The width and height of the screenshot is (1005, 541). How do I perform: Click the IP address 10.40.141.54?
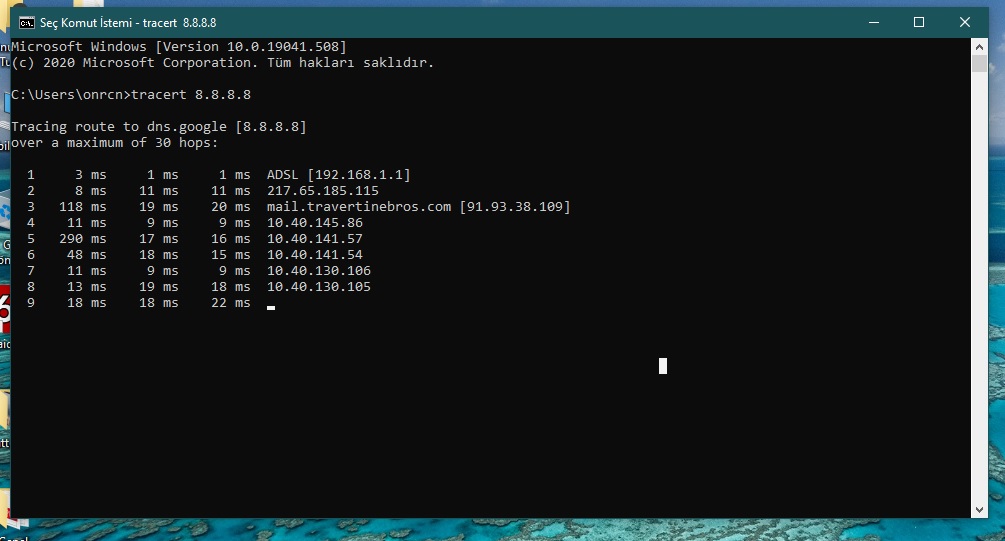click(315, 255)
